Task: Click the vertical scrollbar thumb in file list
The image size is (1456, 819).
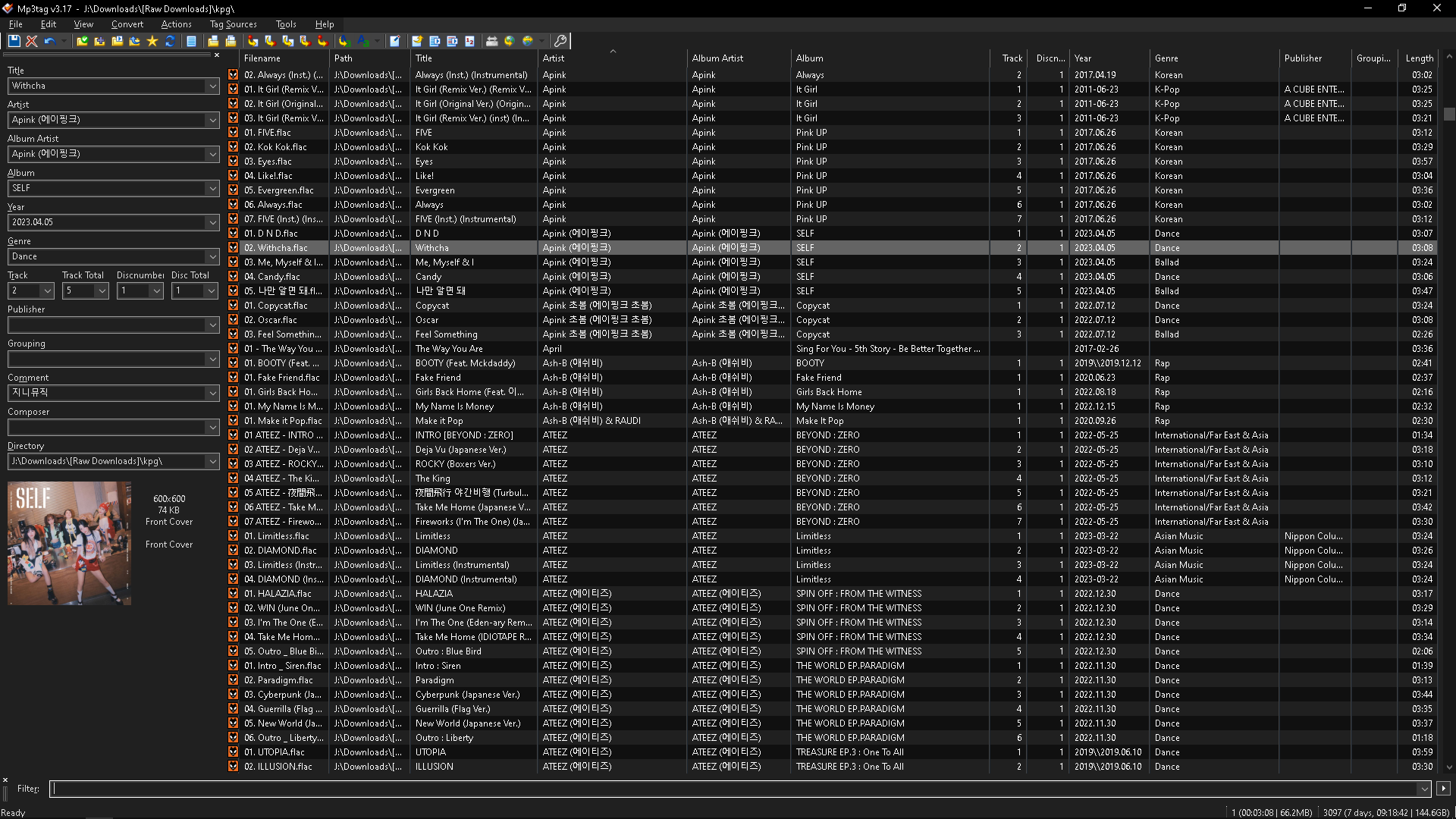Action: pos(1449,115)
